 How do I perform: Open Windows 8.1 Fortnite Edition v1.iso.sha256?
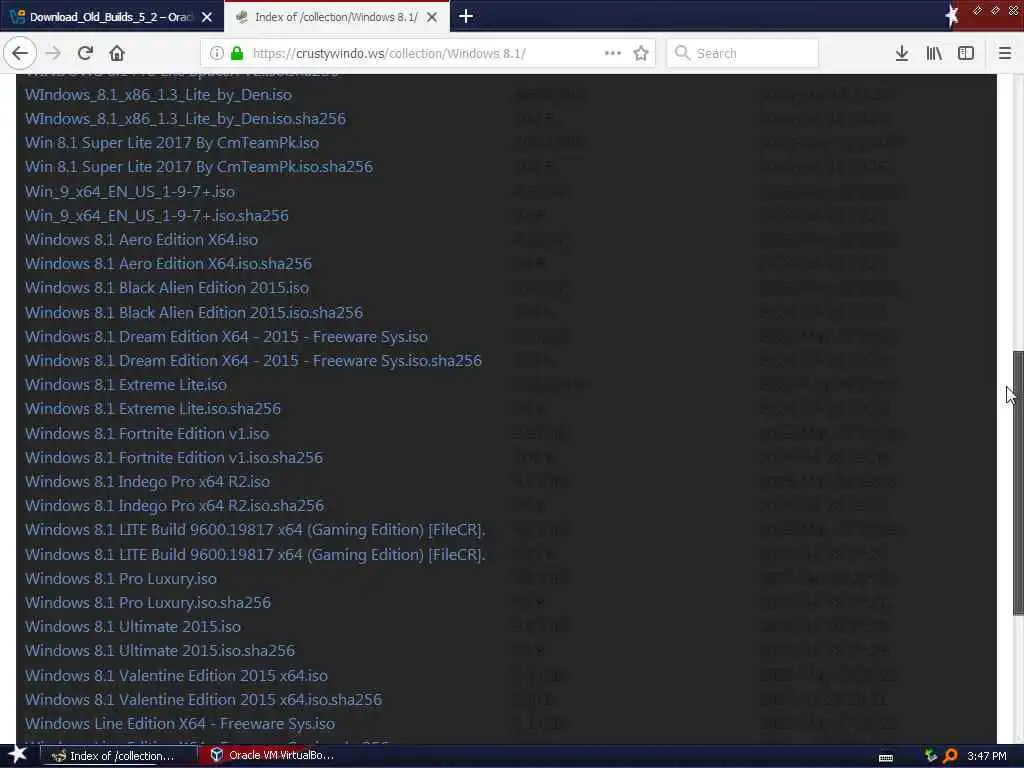coord(174,458)
